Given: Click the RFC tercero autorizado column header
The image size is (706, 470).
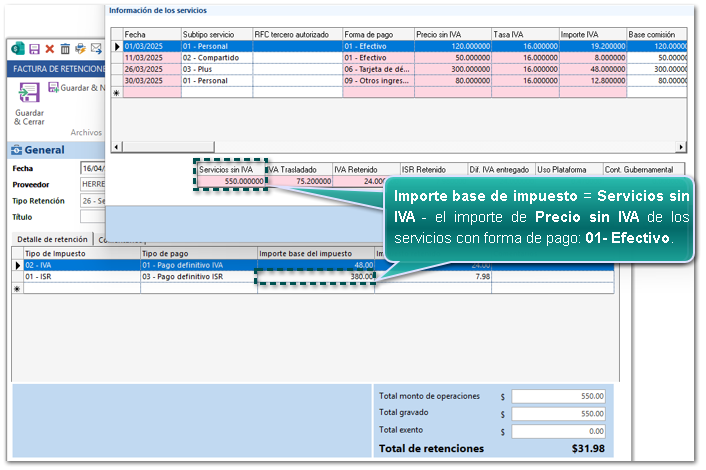Looking at the screenshot, I should click(x=297, y=34).
